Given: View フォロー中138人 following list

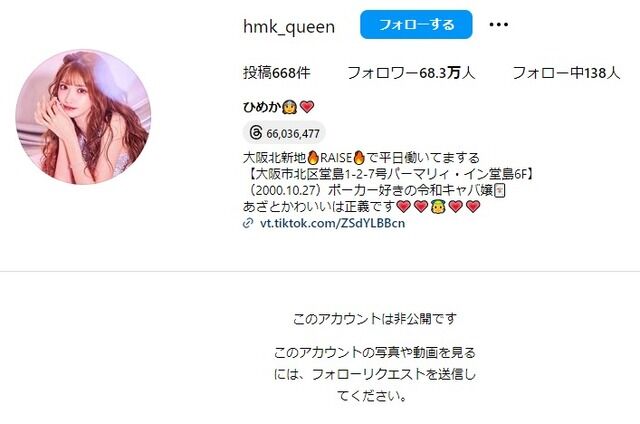Looking at the screenshot, I should [566, 73].
